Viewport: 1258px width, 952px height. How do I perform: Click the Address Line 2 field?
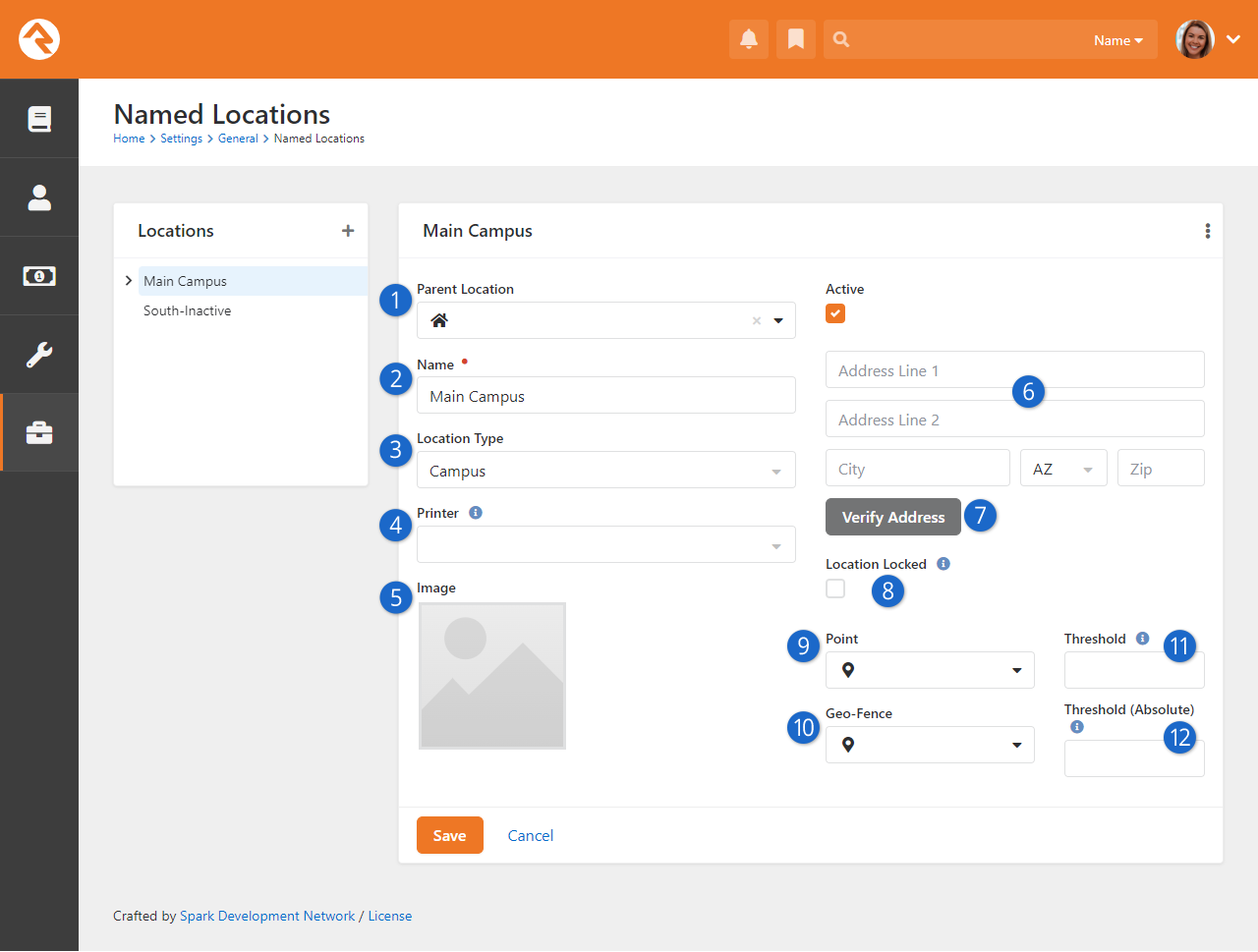(x=1015, y=420)
